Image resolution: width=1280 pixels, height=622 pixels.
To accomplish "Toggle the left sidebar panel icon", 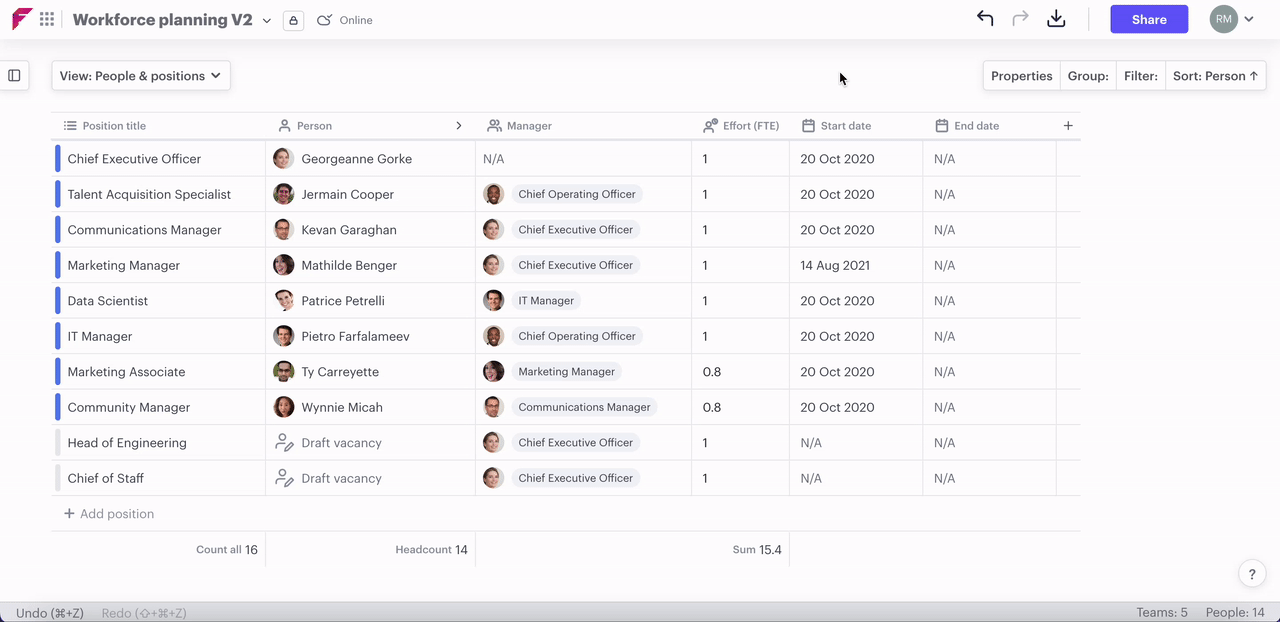I will point(14,76).
